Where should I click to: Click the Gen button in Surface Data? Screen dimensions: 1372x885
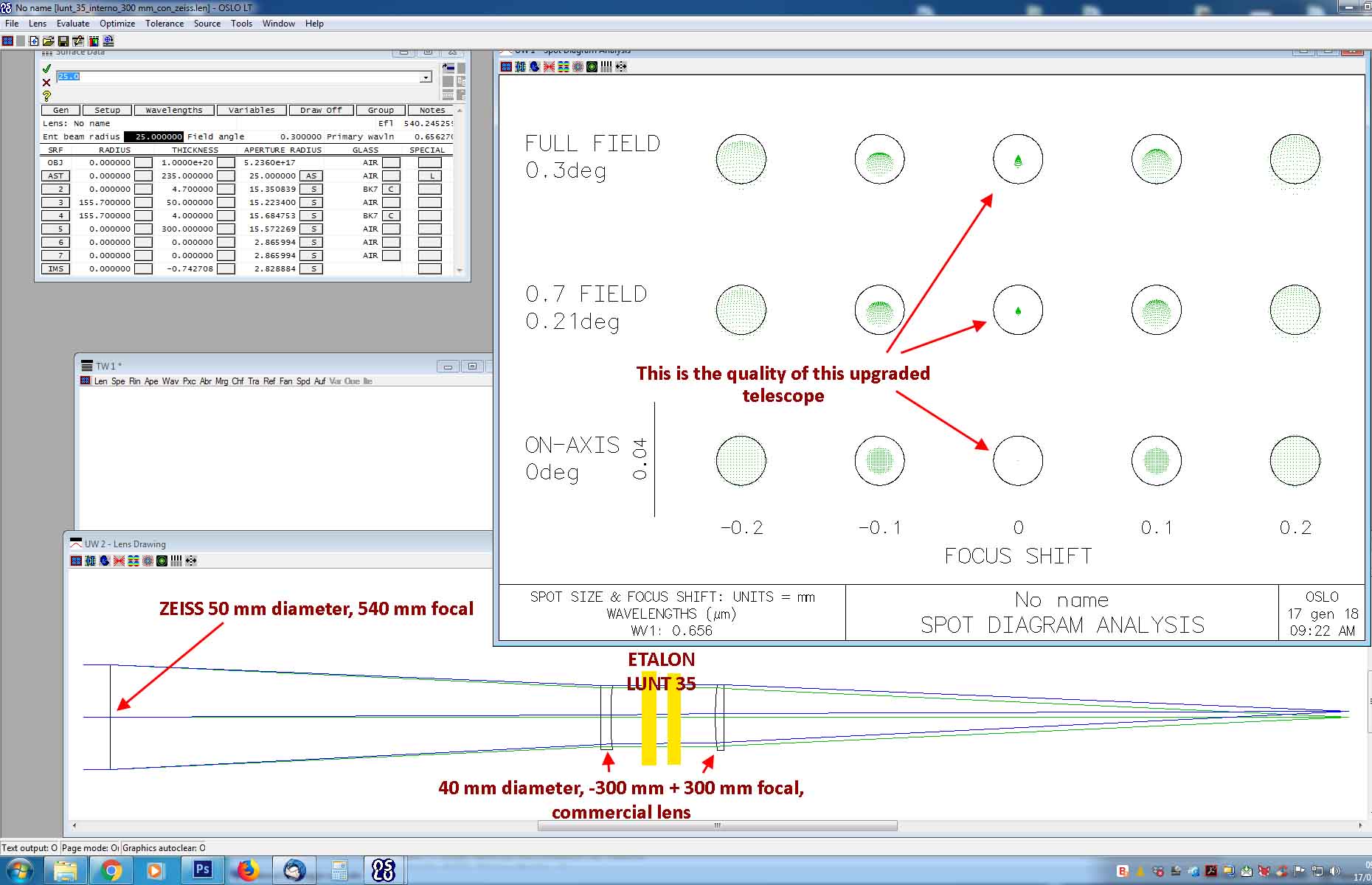tap(60, 110)
